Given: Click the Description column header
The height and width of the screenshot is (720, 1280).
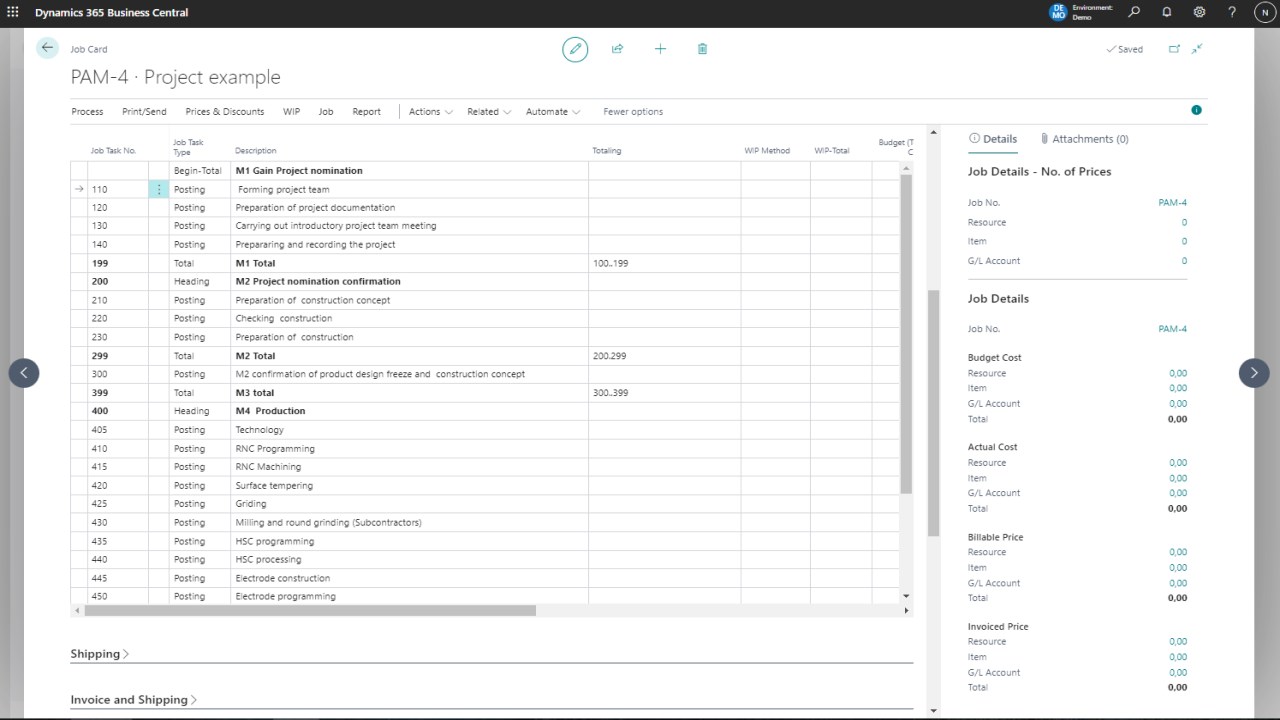Looking at the screenshot, I should (x=256, y=151).
